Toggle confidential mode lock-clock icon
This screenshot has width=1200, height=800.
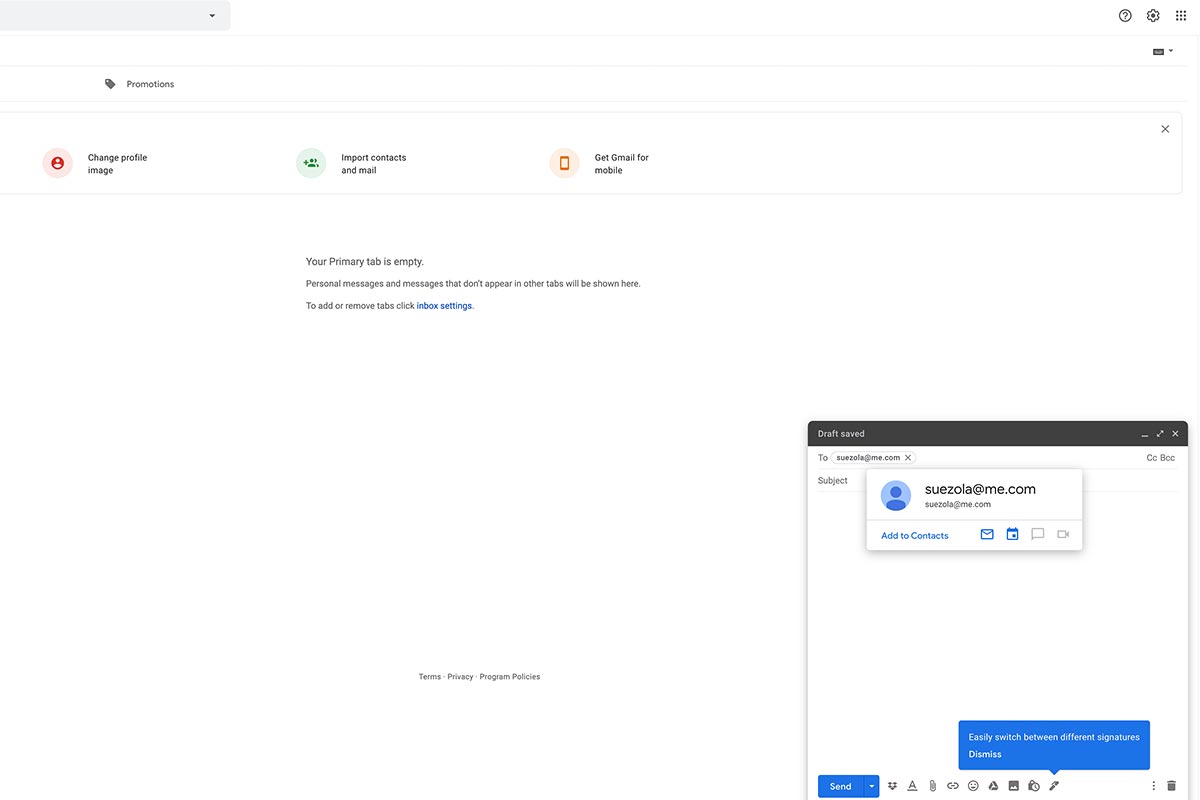[x=1034, y=786]
